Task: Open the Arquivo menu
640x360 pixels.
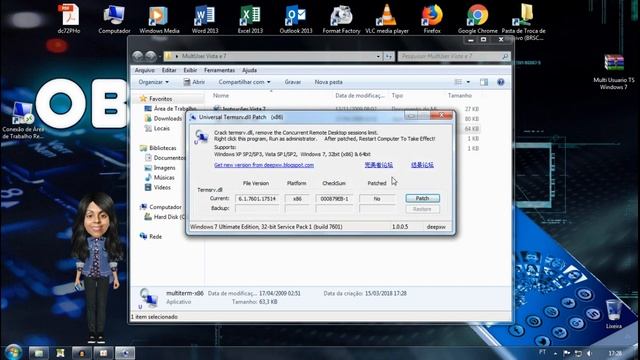Action: (144, 70)
